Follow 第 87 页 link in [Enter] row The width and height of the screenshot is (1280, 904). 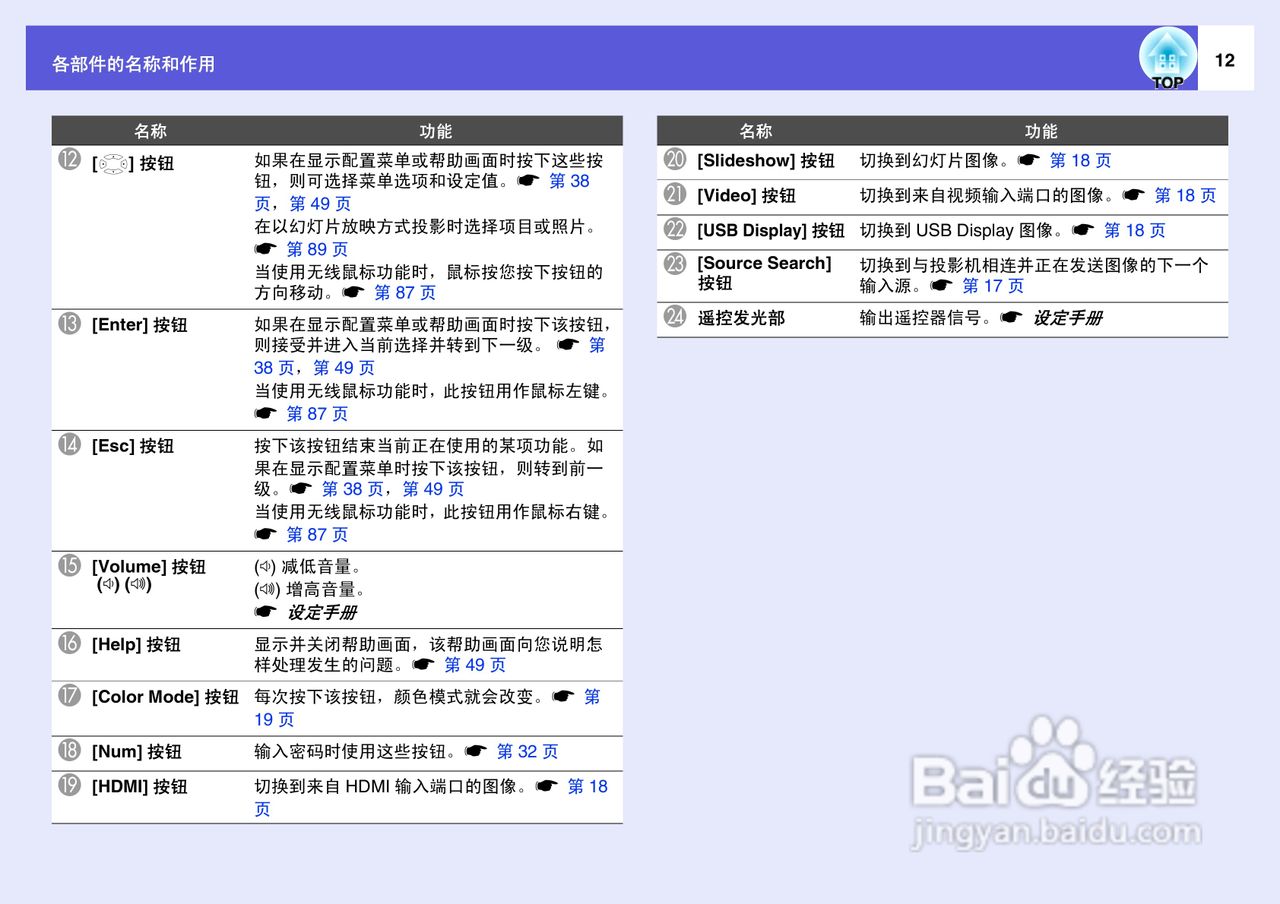coord(317,414)
